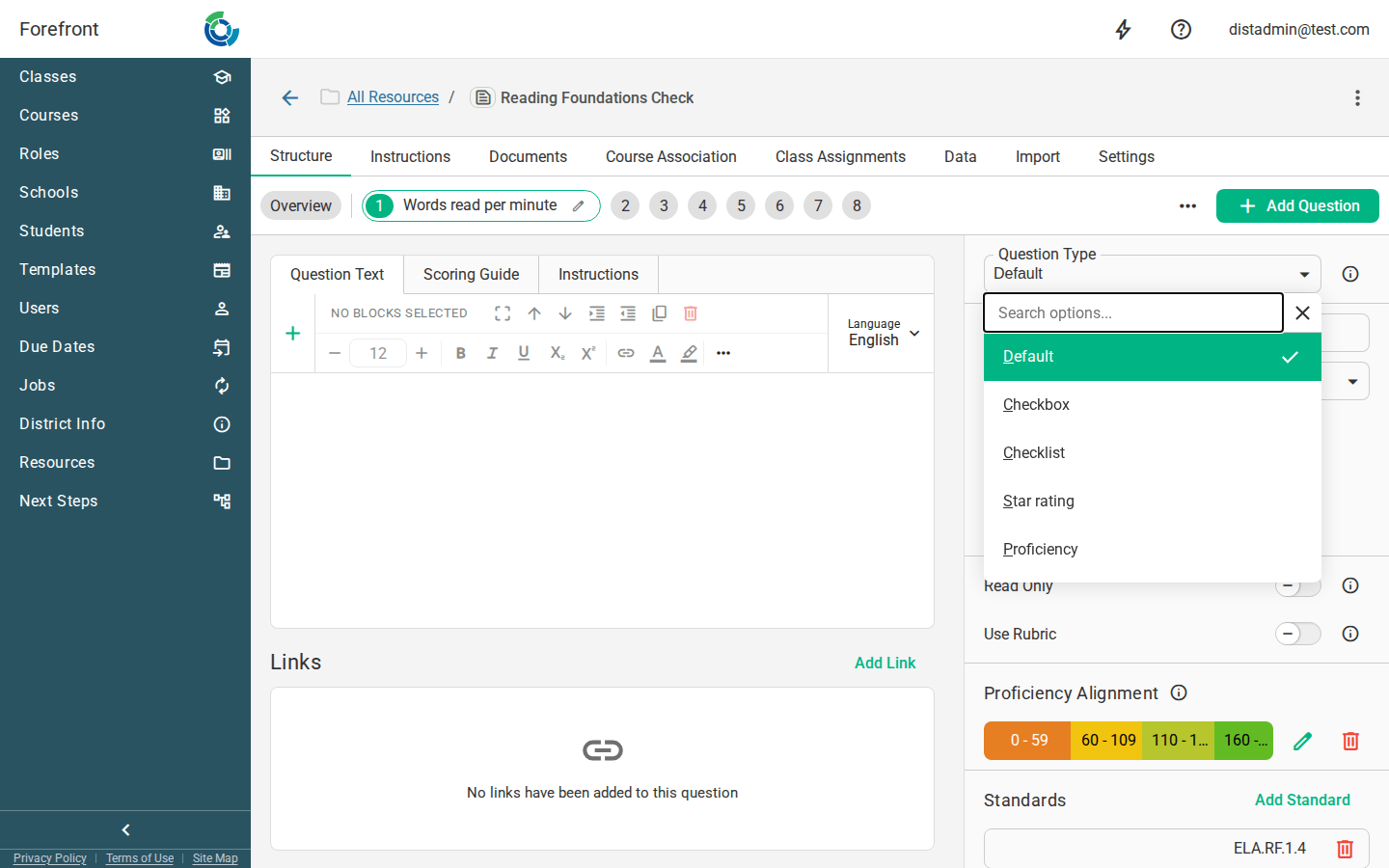The height and width of the screenshot is (868, 1389).
Task: Open the horizontal ellipsis next to Add Question
Action: click(1187, 205)
